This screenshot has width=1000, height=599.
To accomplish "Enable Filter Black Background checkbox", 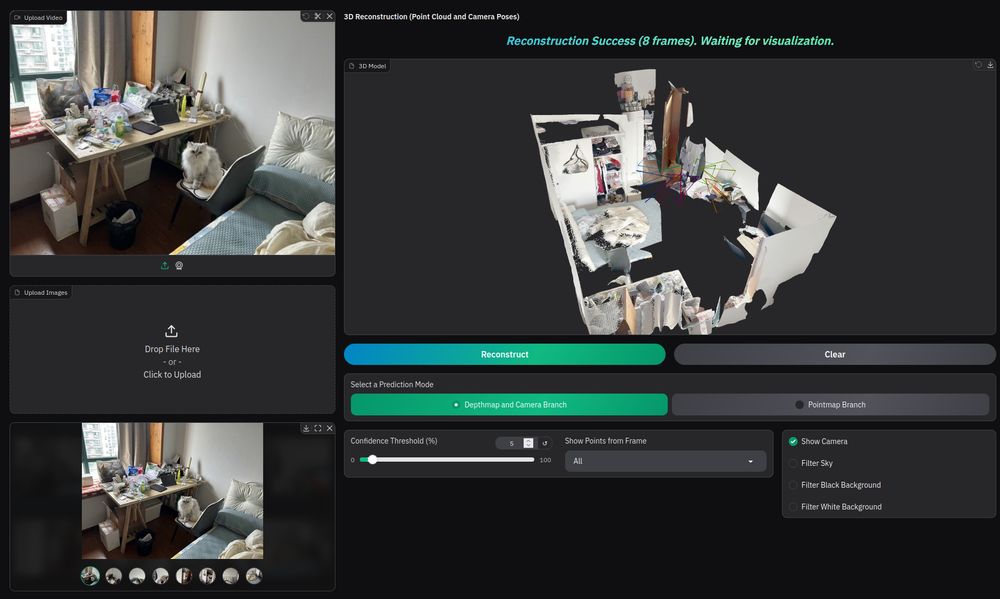I will tap(793, 485).
